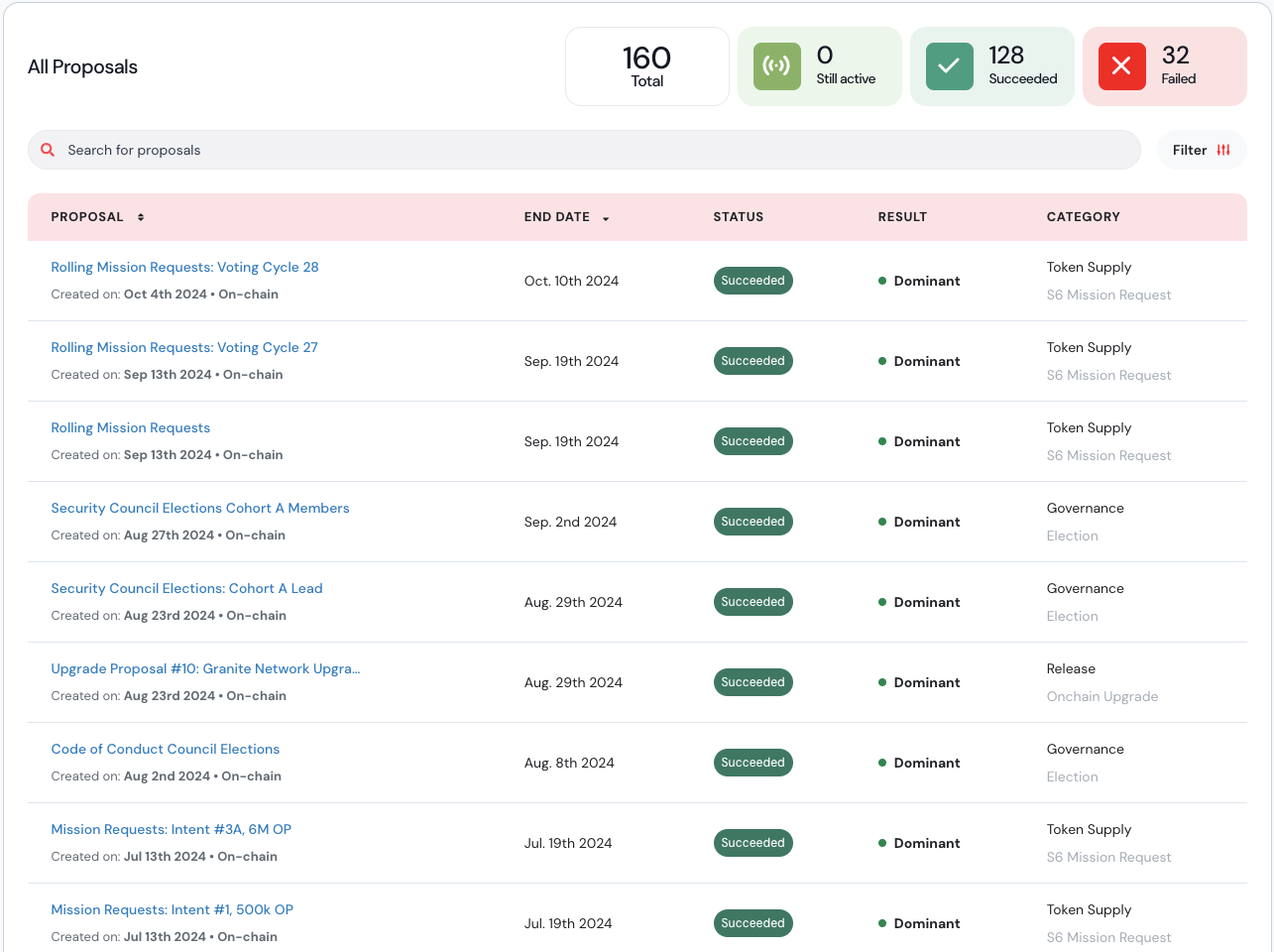Open Upgrade Proposal #10 Granite Network link
This screenshot has height=952, width=1274.
point(205,668)
